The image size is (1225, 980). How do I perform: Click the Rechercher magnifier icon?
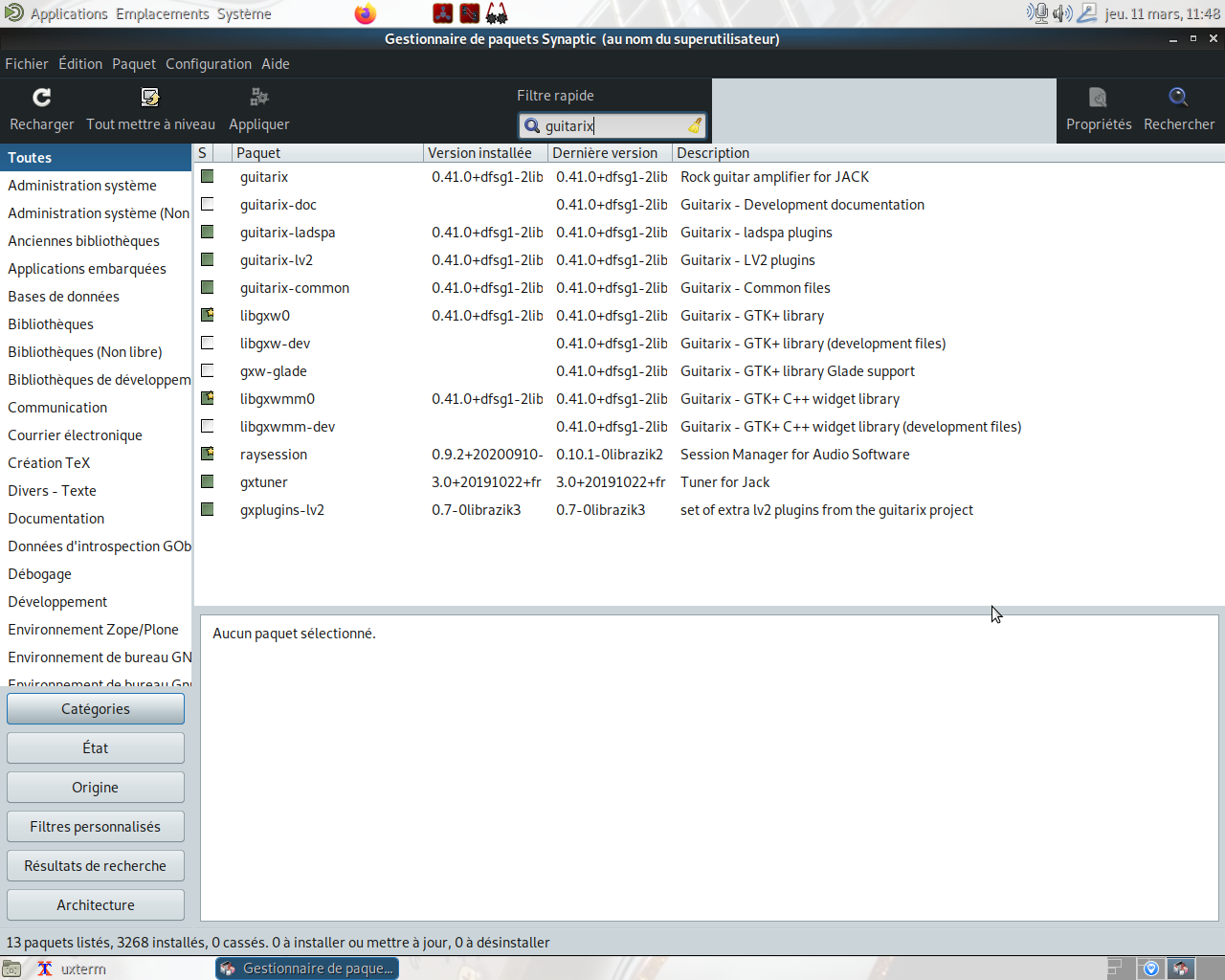[1178, 98]
